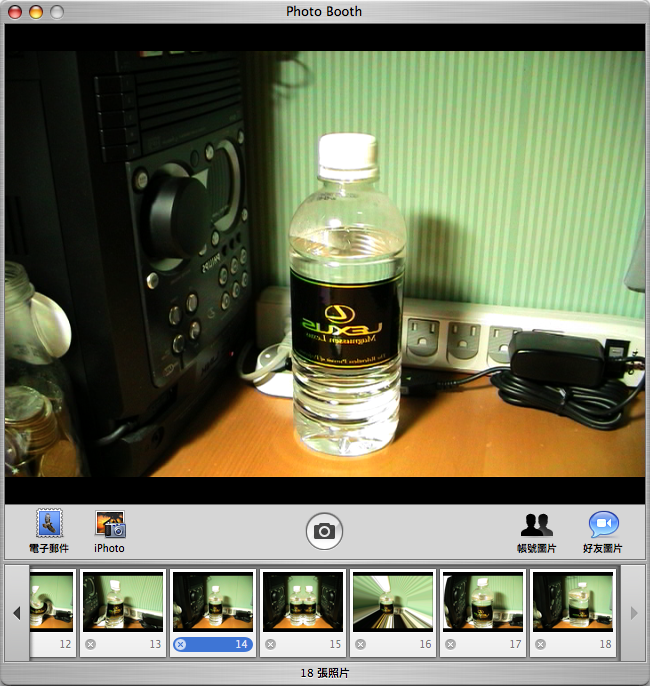Minimize window with yellow button
650x686 pixels.
pyautogui.click(x=36, y=12)
